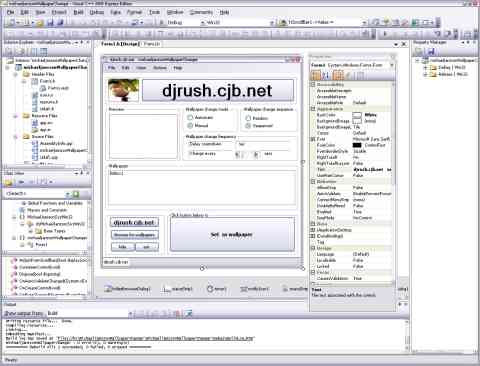Open the Window menu
Image resolution: width=480 pixels, height=366 pixels.
pos(175,12)
